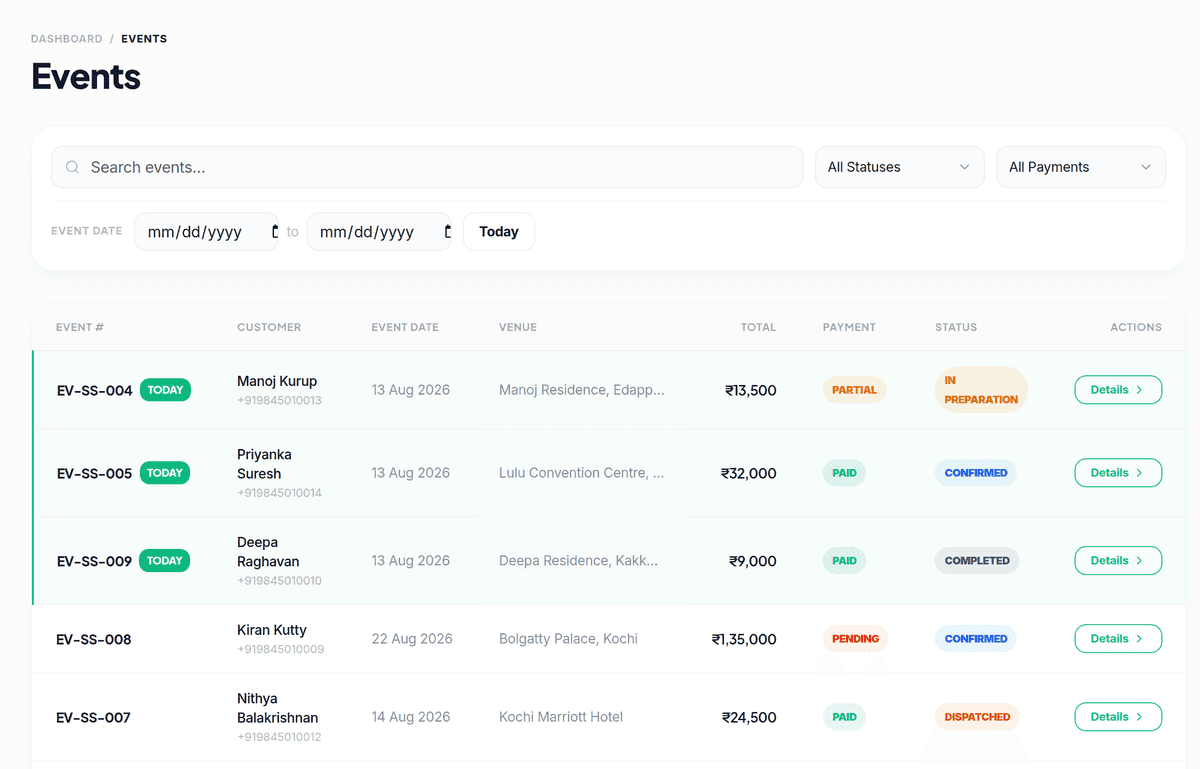The height and width of the screenshot is (769, 1200).
Task: Click the IN PREPARATION status badge
Action: point(981,390)
